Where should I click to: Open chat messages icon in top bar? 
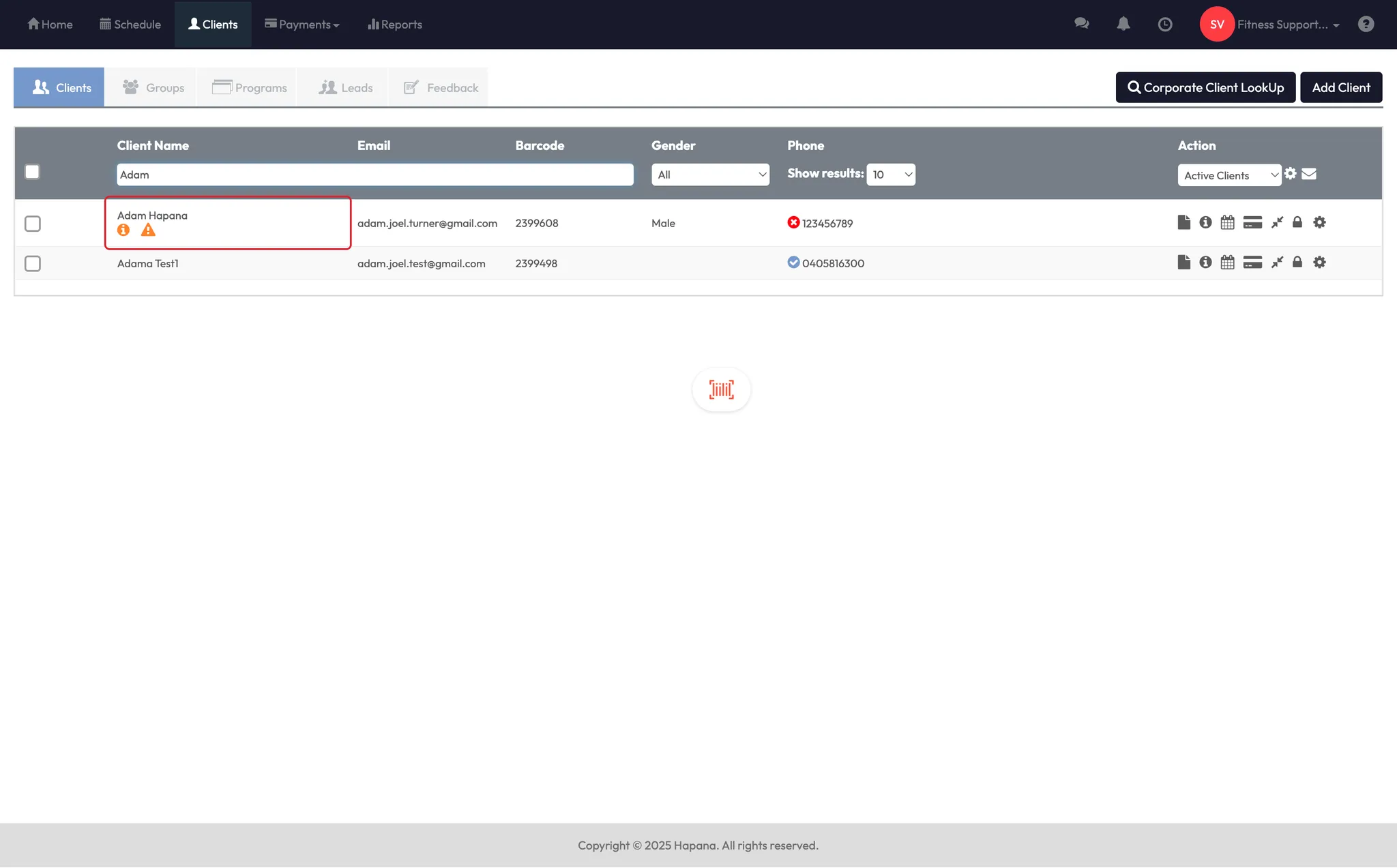click(1081, 24)
